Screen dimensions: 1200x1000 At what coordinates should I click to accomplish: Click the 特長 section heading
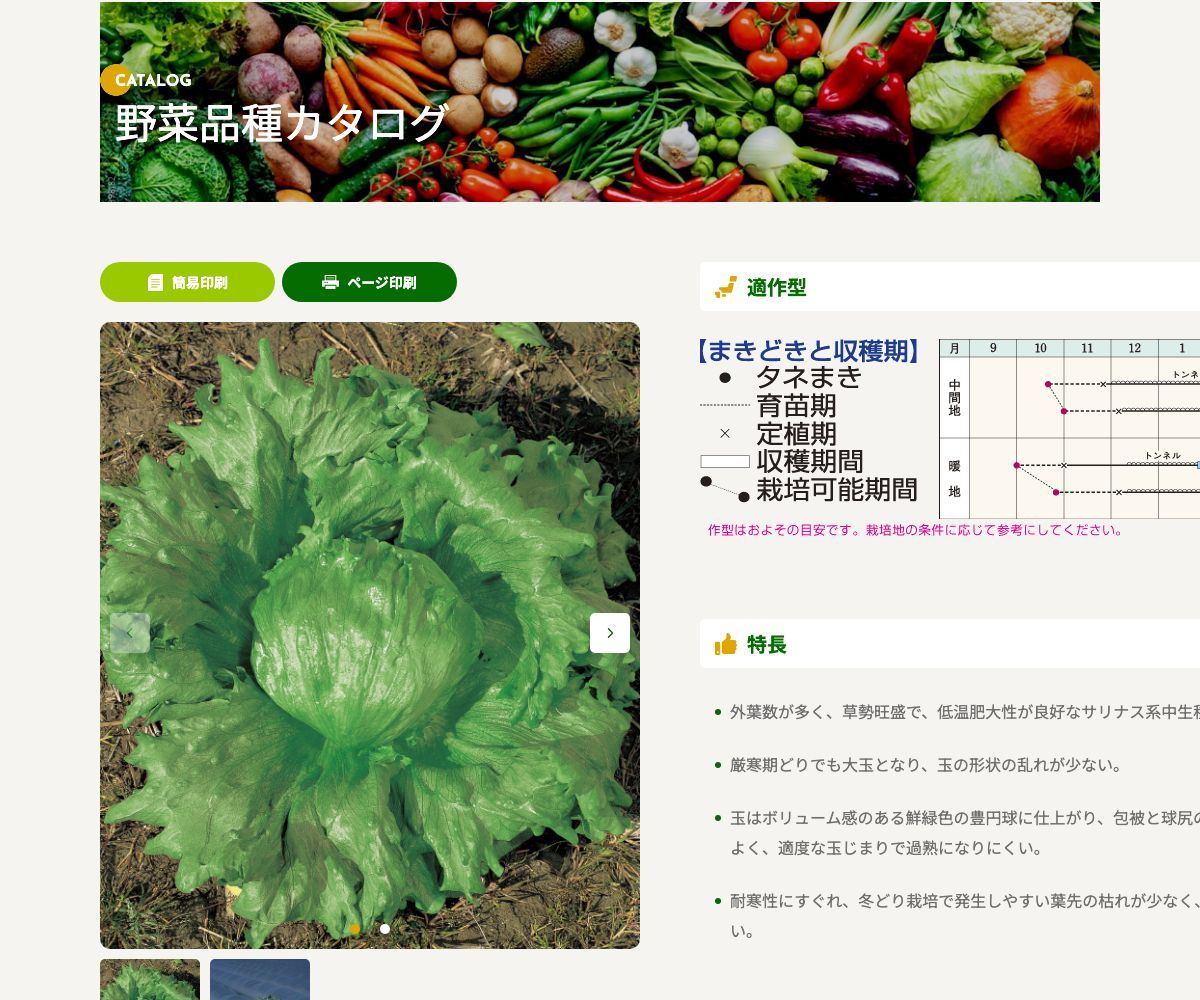767,645
